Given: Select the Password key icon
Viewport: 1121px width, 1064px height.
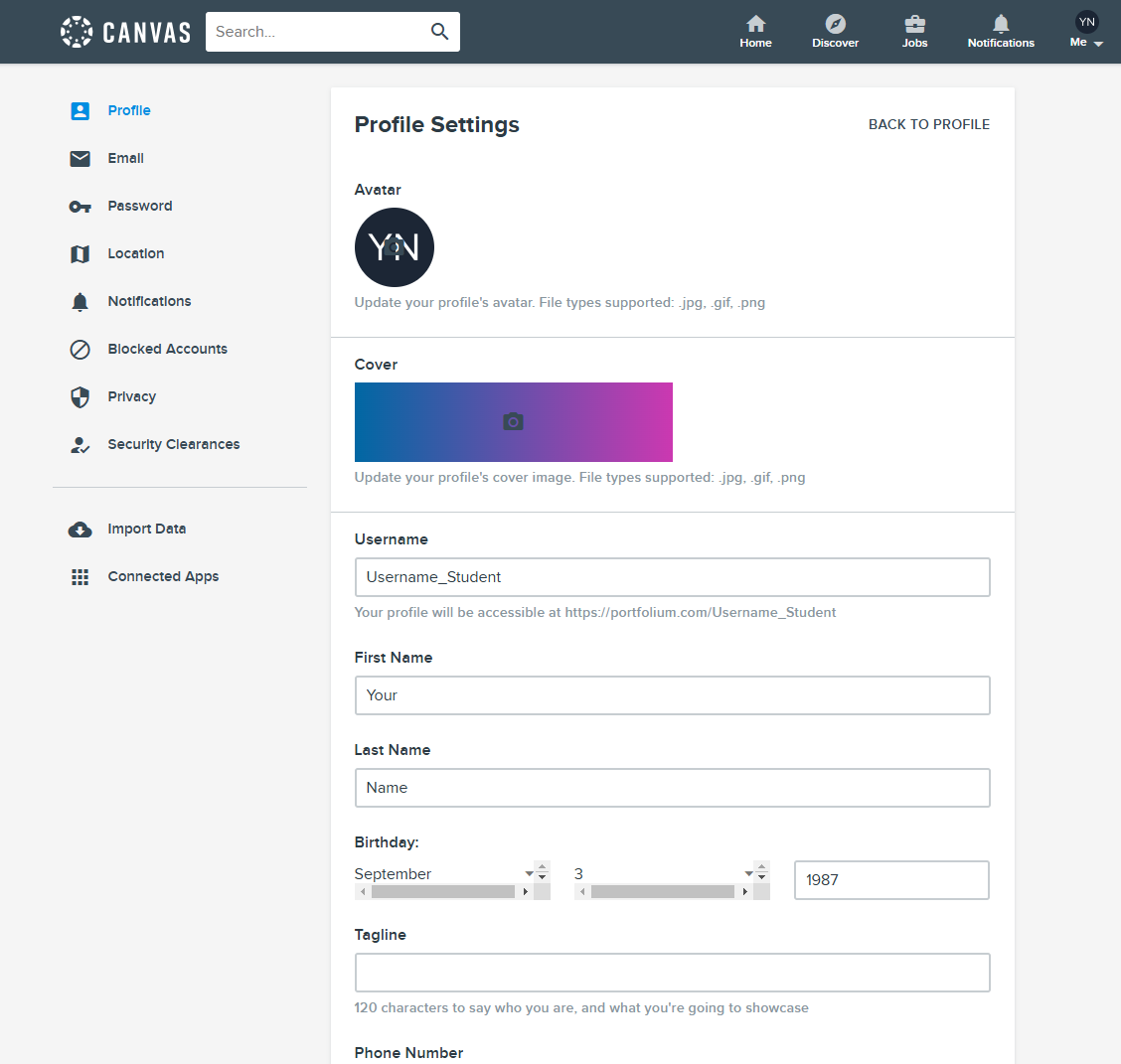Looking at the screenshot, I should pos(80,206).
